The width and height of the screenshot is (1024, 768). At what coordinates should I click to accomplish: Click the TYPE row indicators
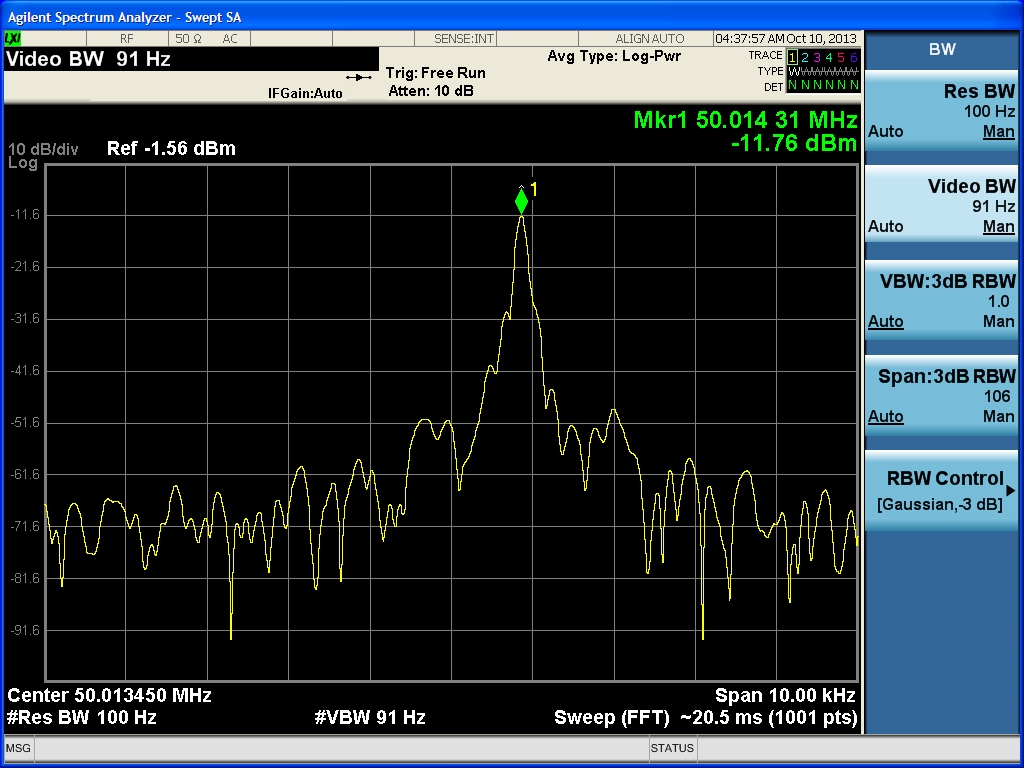tap(823, 71)
